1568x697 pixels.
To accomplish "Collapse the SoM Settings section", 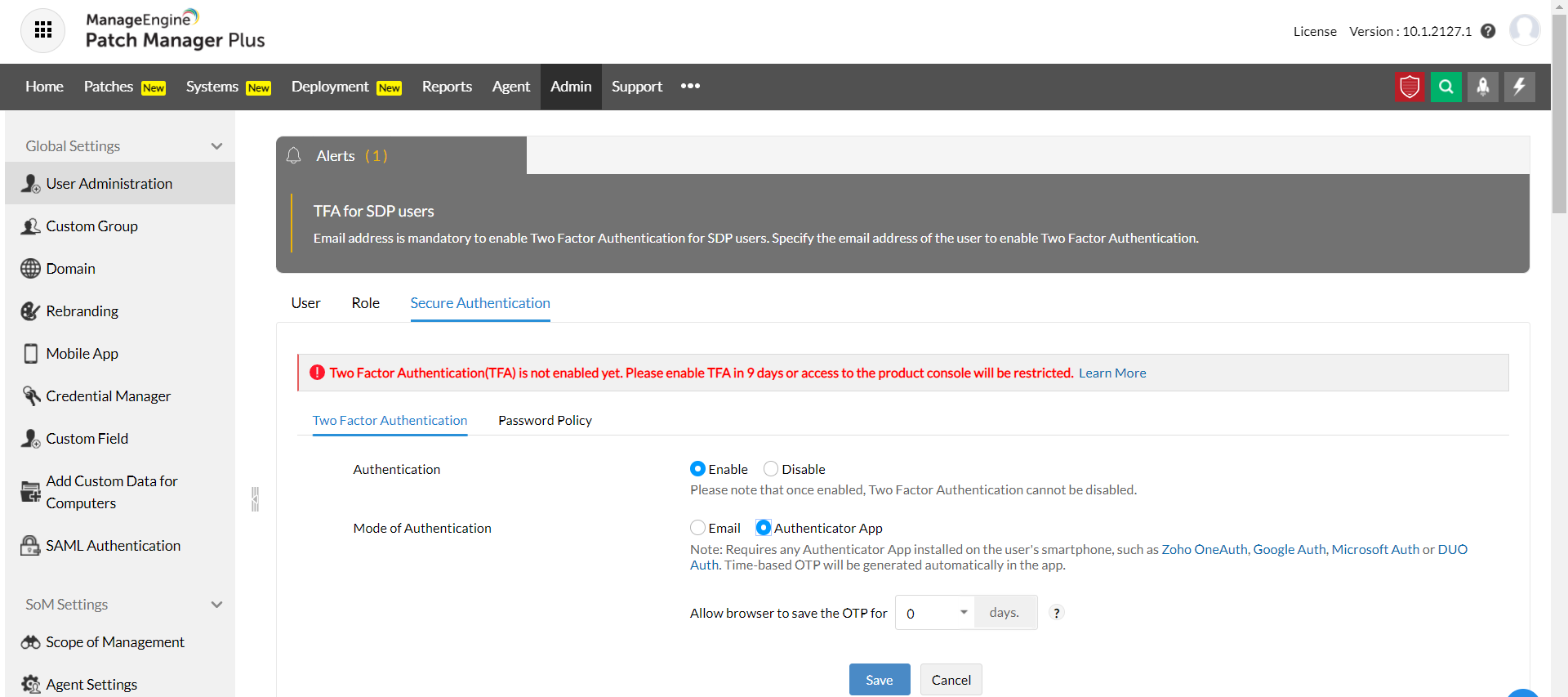I will coord(216,605).
